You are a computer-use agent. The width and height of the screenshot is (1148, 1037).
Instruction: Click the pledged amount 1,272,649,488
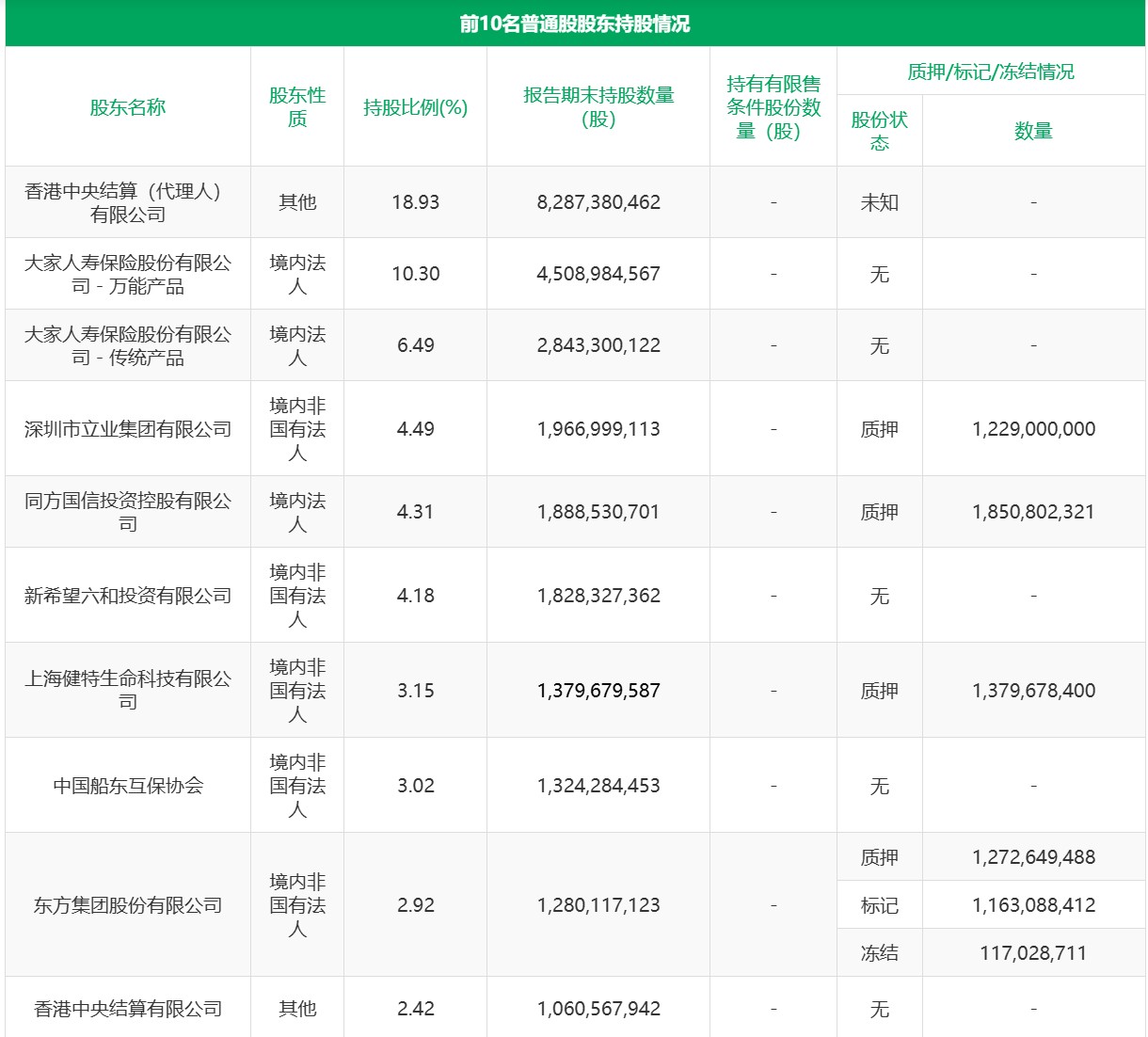[x=1033, y=857]
